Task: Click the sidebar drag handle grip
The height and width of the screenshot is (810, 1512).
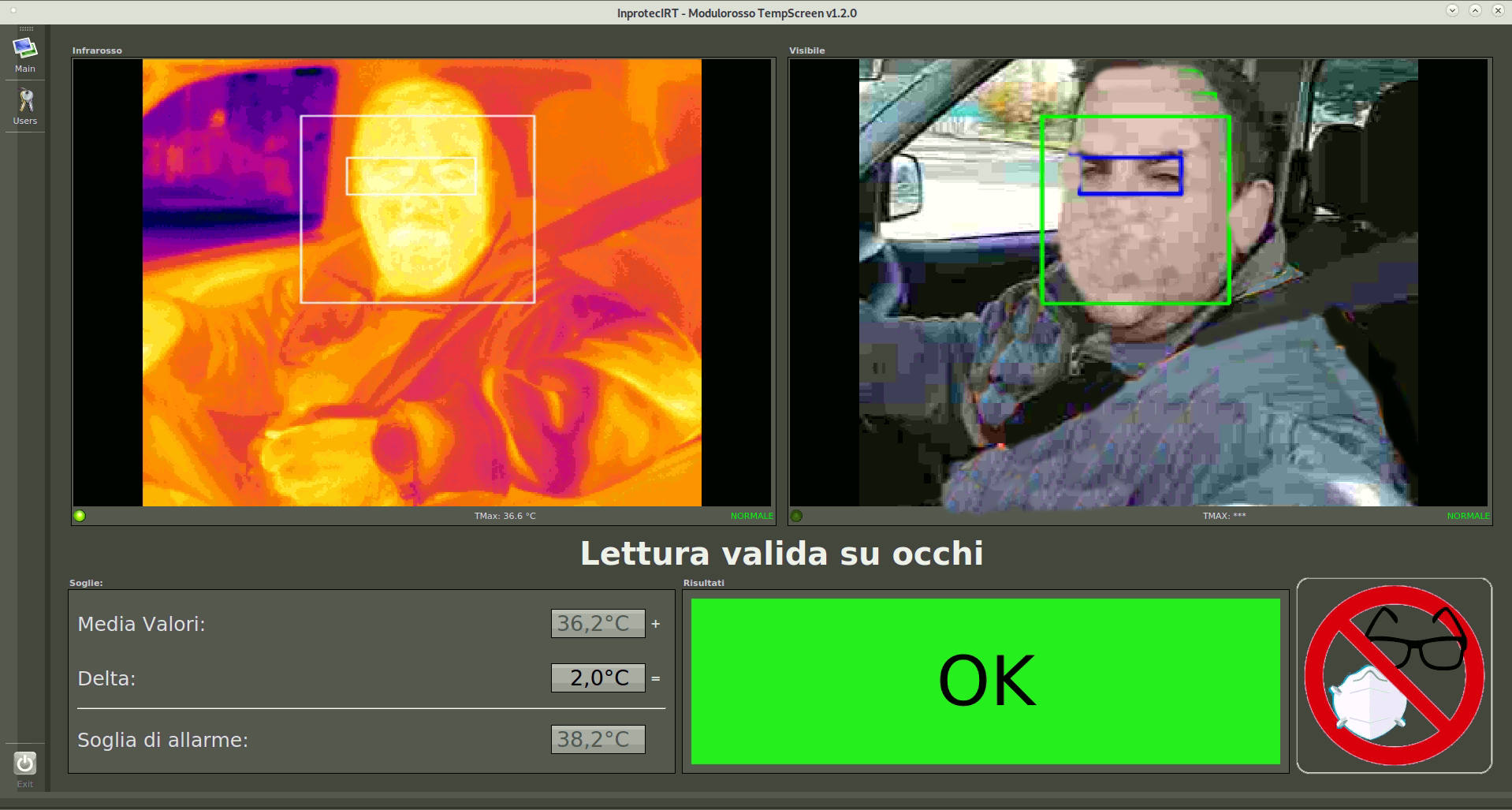Action: pos(25,29)
